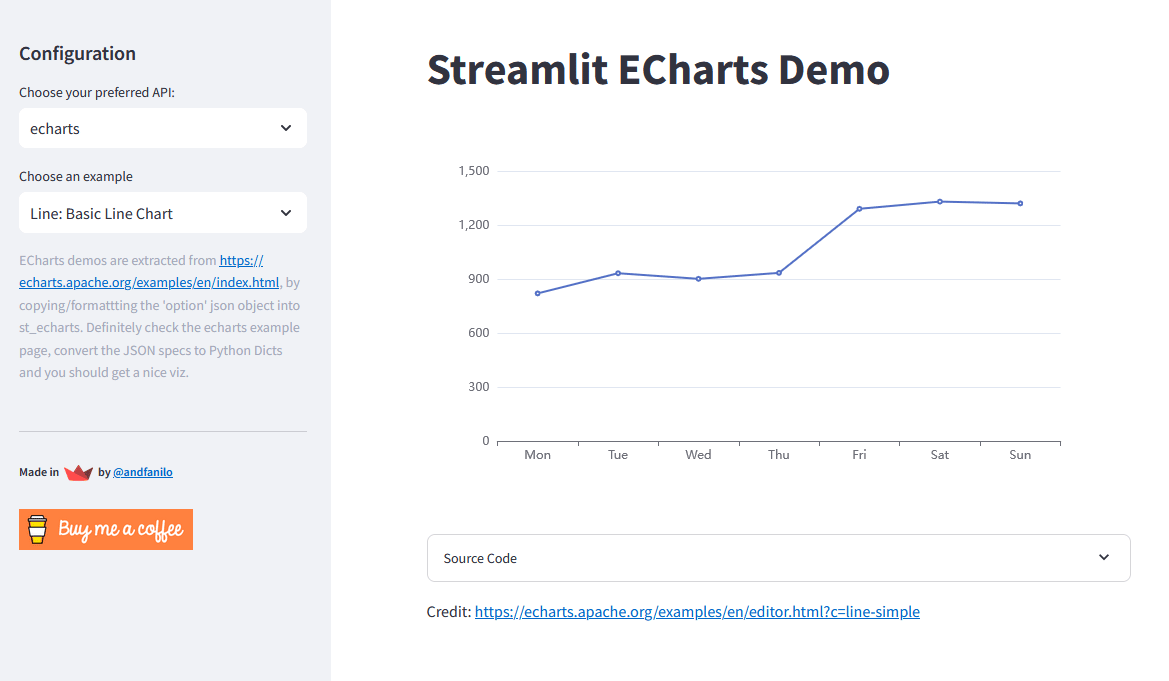Click the 1,200 y-axis label
Image resolution: width=1169 pixels, height=681 pixels.
(474, 225)
